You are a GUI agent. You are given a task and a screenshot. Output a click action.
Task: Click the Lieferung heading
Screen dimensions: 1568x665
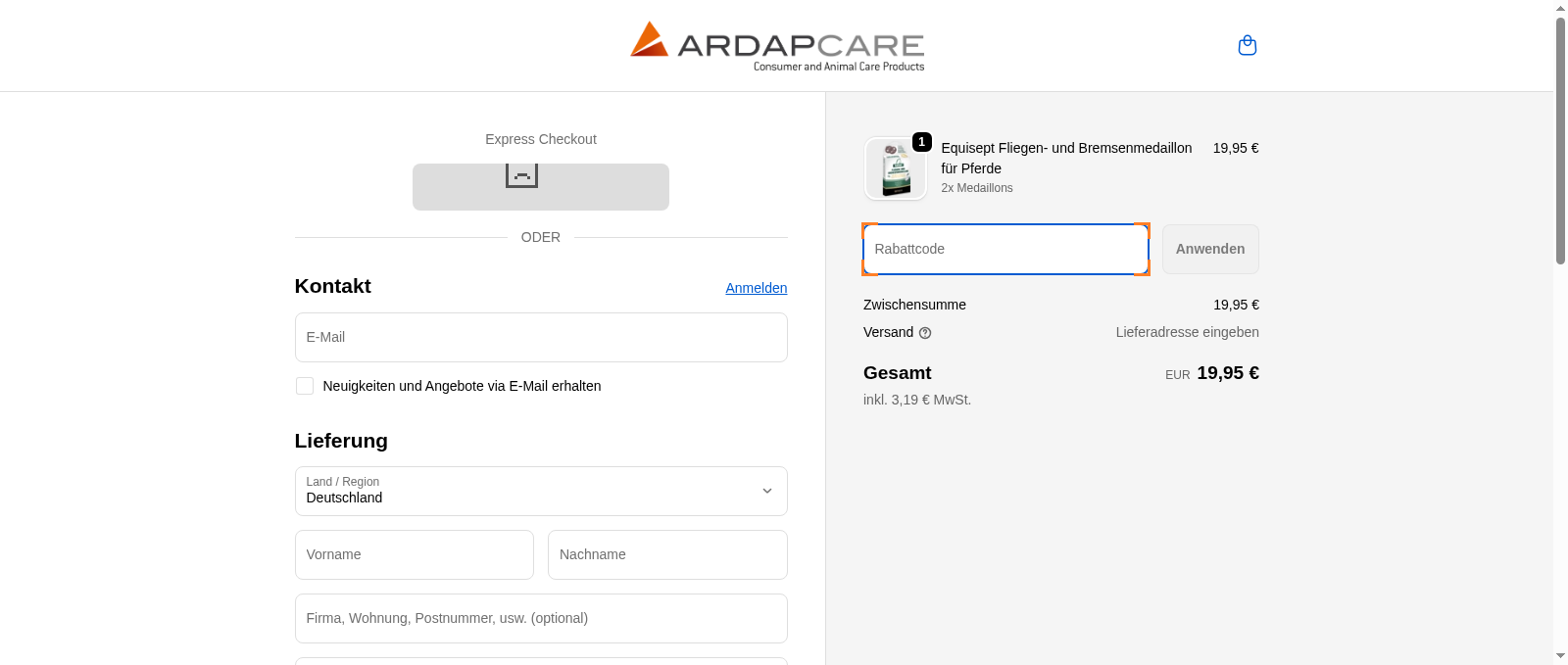(x=341, y=441)
